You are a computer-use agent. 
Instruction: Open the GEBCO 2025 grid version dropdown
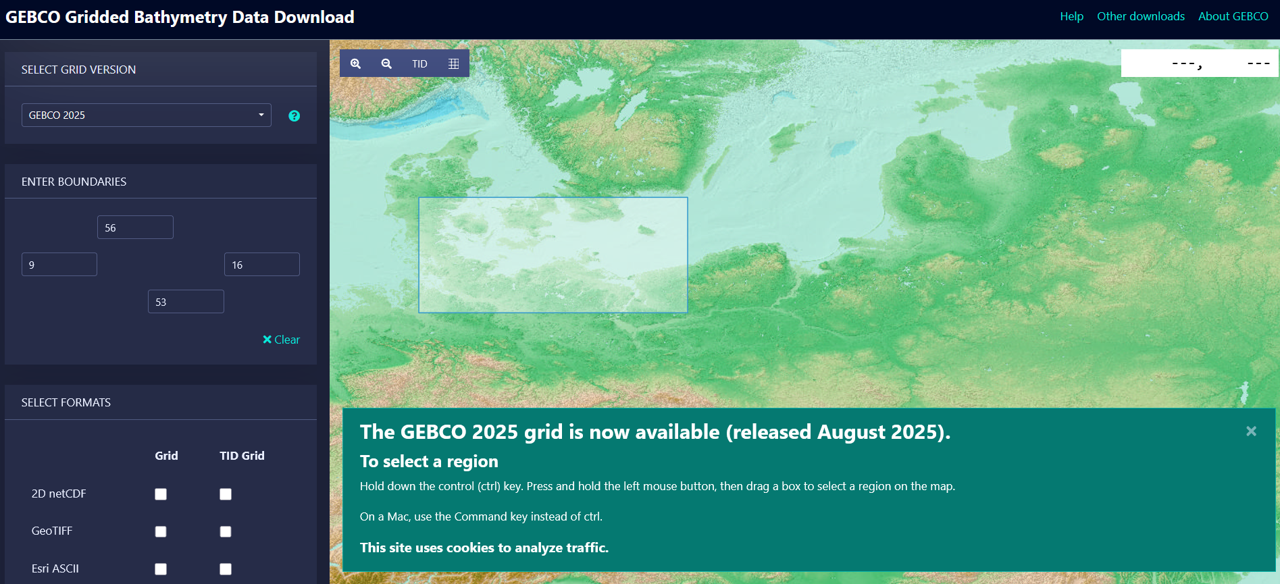tap(146, 115)
